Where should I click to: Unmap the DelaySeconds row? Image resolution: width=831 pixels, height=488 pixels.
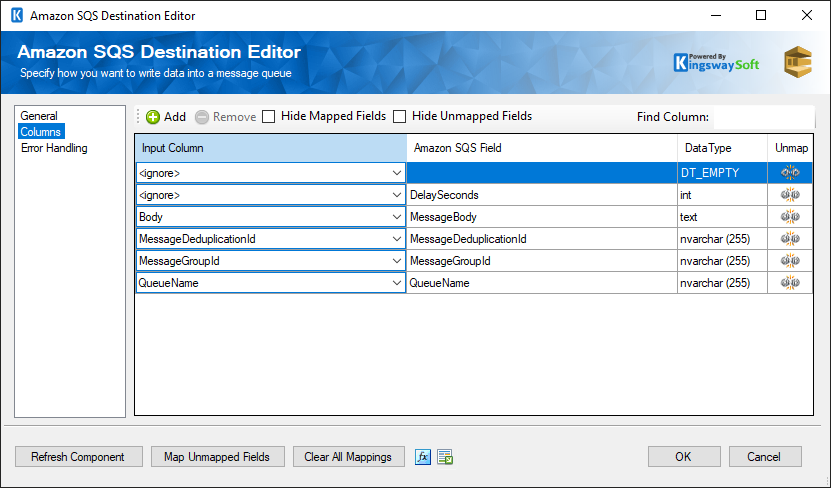790,195
